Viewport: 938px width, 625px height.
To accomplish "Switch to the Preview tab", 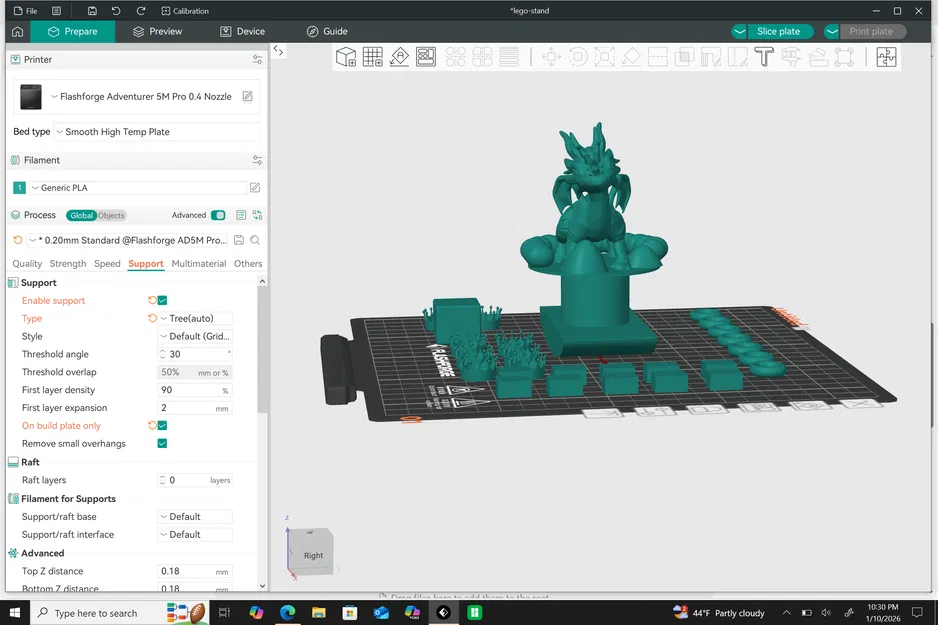I will pyautogui.click(x=157, y=32).
